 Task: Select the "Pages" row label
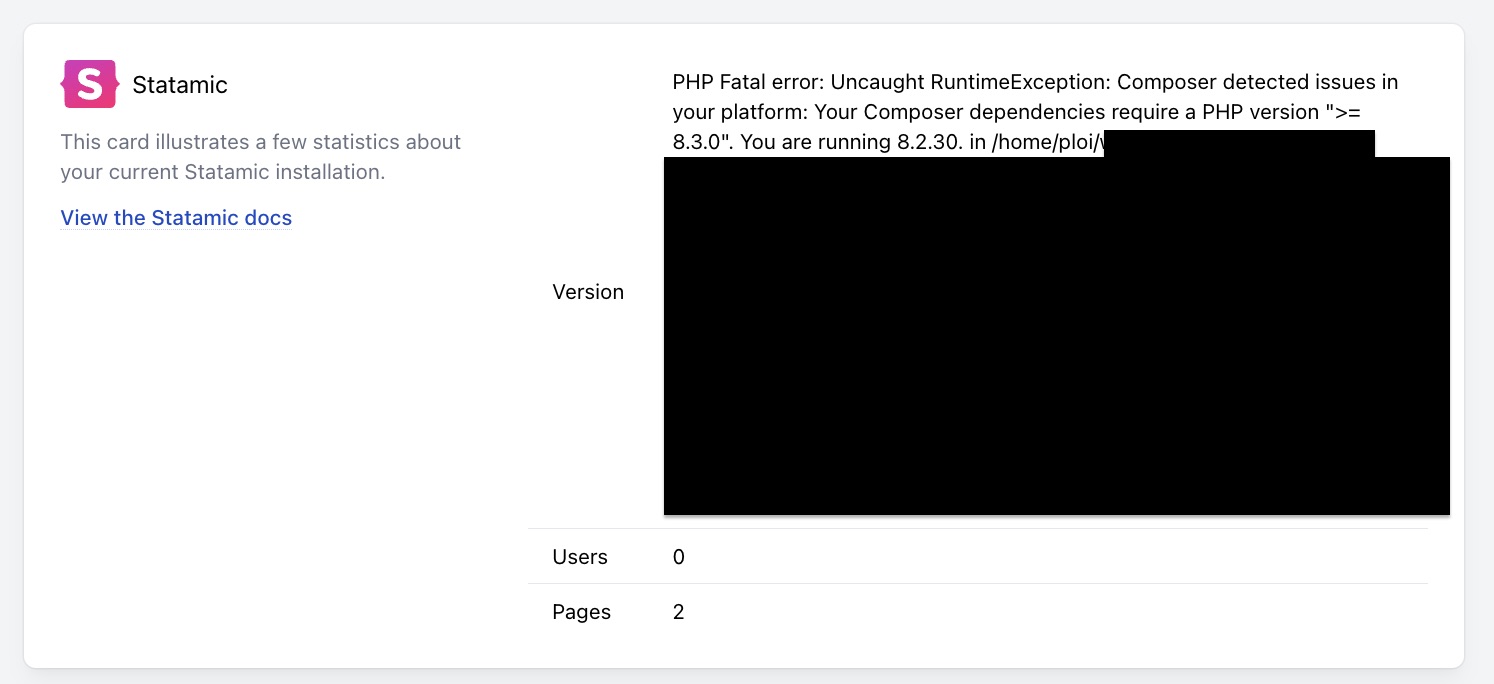pos(581,612)
